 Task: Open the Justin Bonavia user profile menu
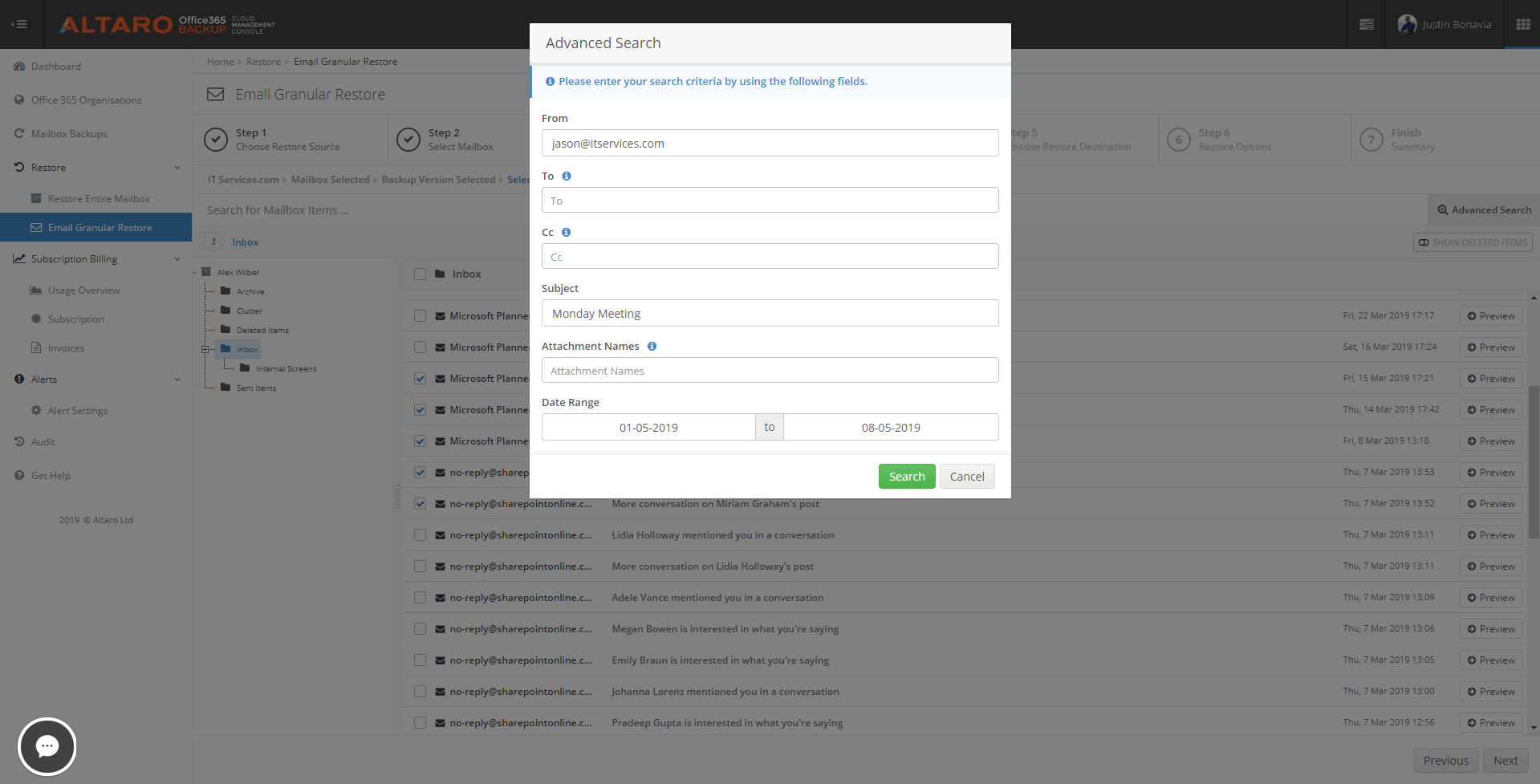1445,24
